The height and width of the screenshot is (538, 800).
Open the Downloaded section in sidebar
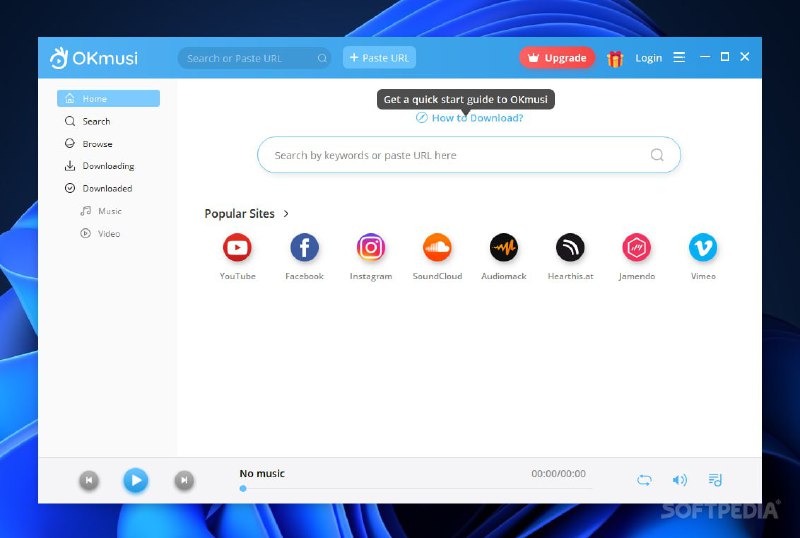(108, 188)
